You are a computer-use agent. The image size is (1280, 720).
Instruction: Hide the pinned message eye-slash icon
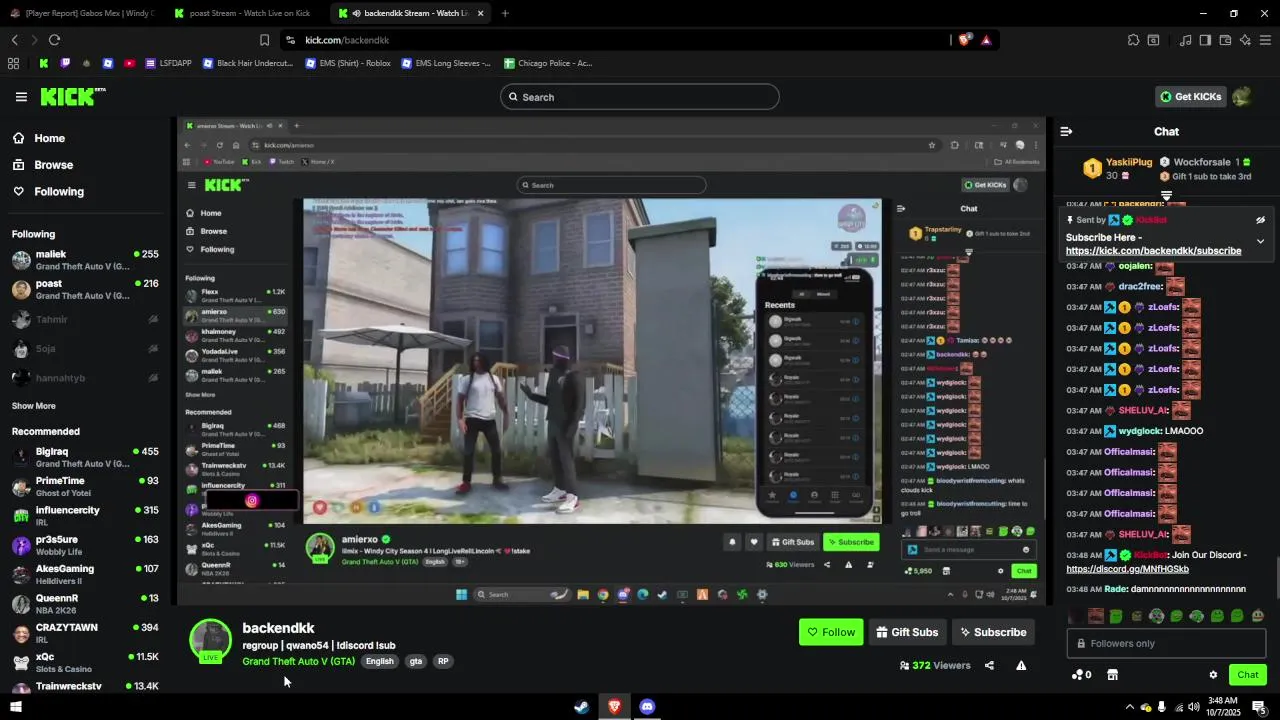tap(1260, 220)
